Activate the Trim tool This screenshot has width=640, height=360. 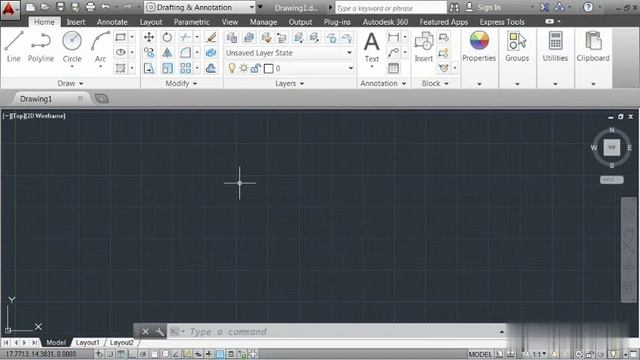coord(185,37)
